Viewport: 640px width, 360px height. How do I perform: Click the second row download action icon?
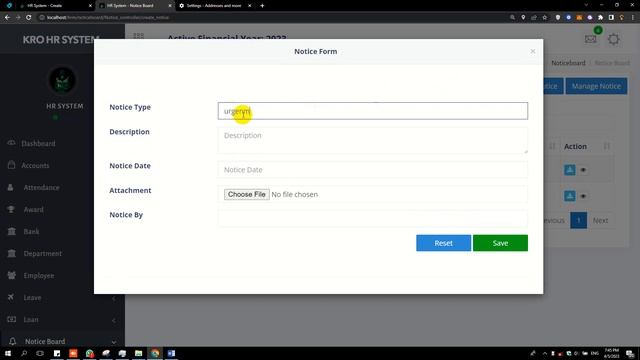coord(569,196)
